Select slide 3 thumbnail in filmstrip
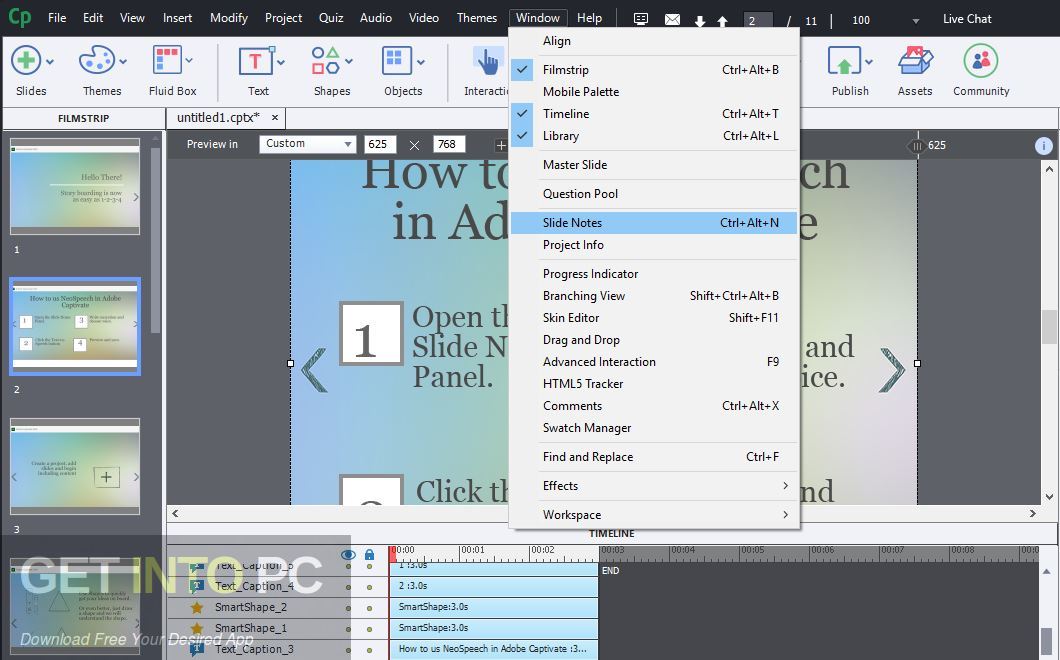Screen dimensions: 1060x660 point(75,467)
